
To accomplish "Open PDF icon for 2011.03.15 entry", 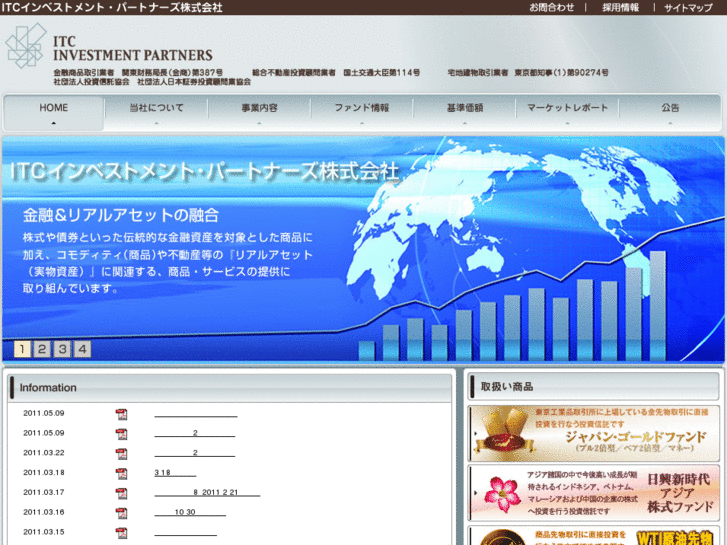I will click(121, 533).
